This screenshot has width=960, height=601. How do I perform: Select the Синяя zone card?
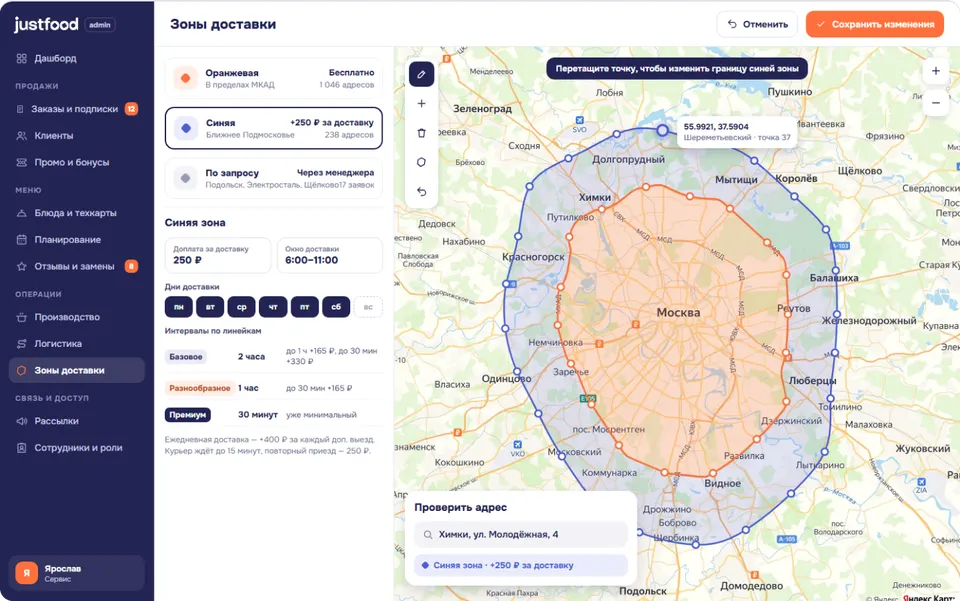274,129
